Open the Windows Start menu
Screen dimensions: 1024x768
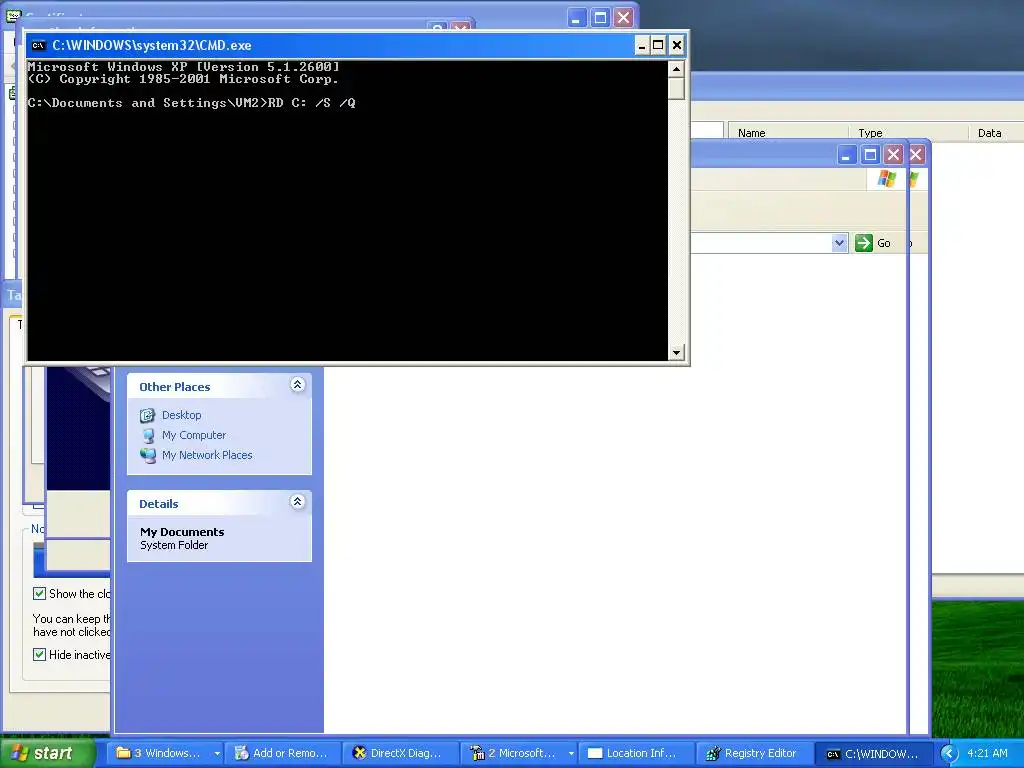(x=46, y=753)
